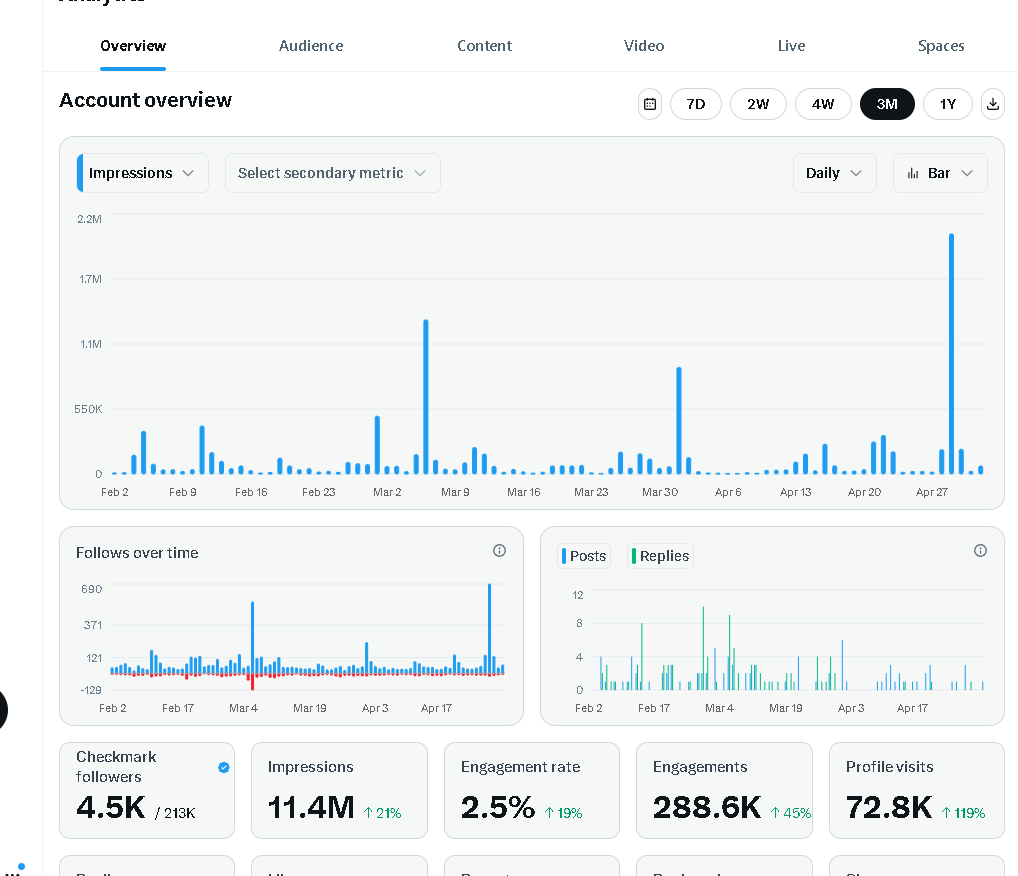Image resolution: width=1018 pixels, height=876 pixels.
Task: Expand the Impressions metric dropdown
Action: 143,173
